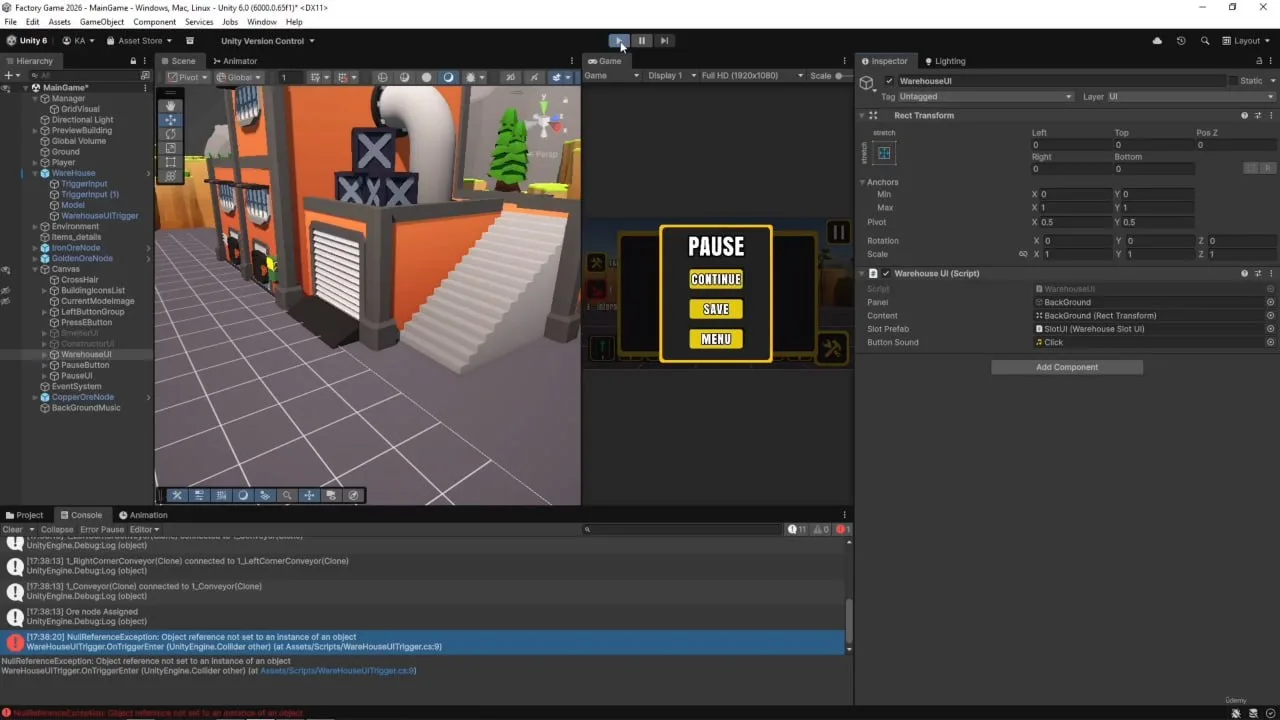Open the Tag dropdown showing Untagged
1280x720 pixels.
[985, 97]
